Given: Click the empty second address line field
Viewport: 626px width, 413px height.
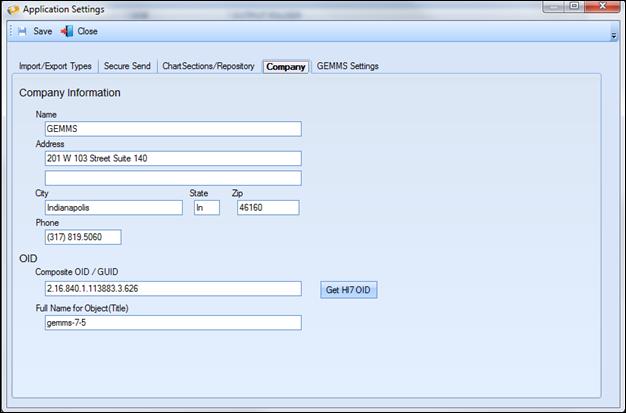Looking at the screenshot, I should pyautogui.click(x=172, y=178).
